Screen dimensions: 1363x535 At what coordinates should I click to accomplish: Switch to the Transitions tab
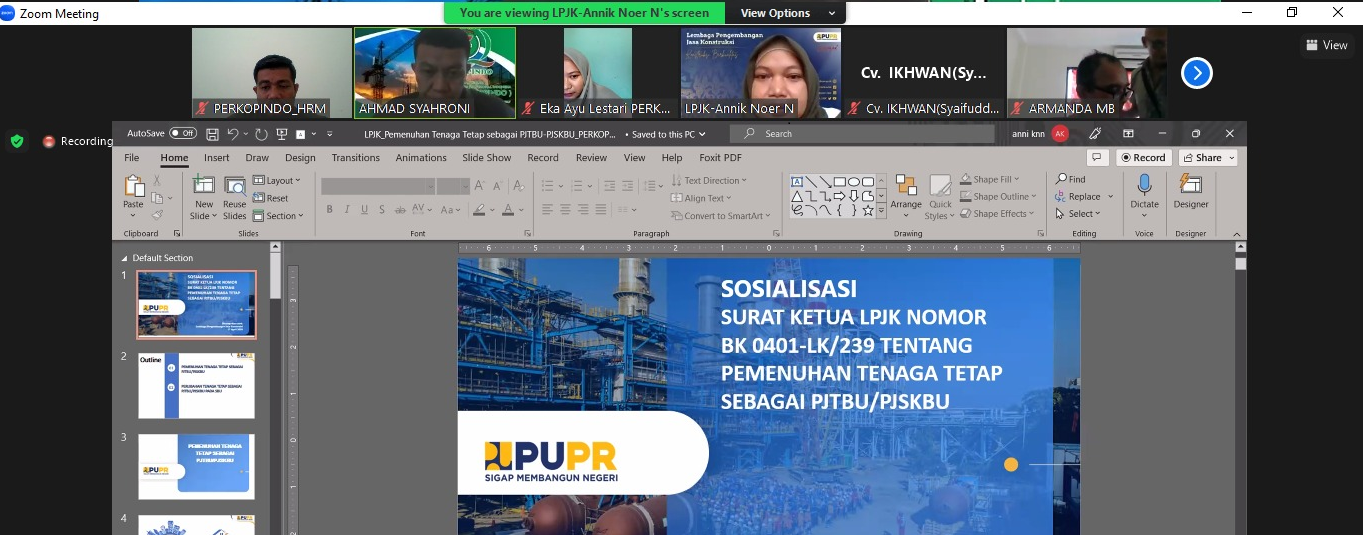pyautogui.click(x=355, y=158)
